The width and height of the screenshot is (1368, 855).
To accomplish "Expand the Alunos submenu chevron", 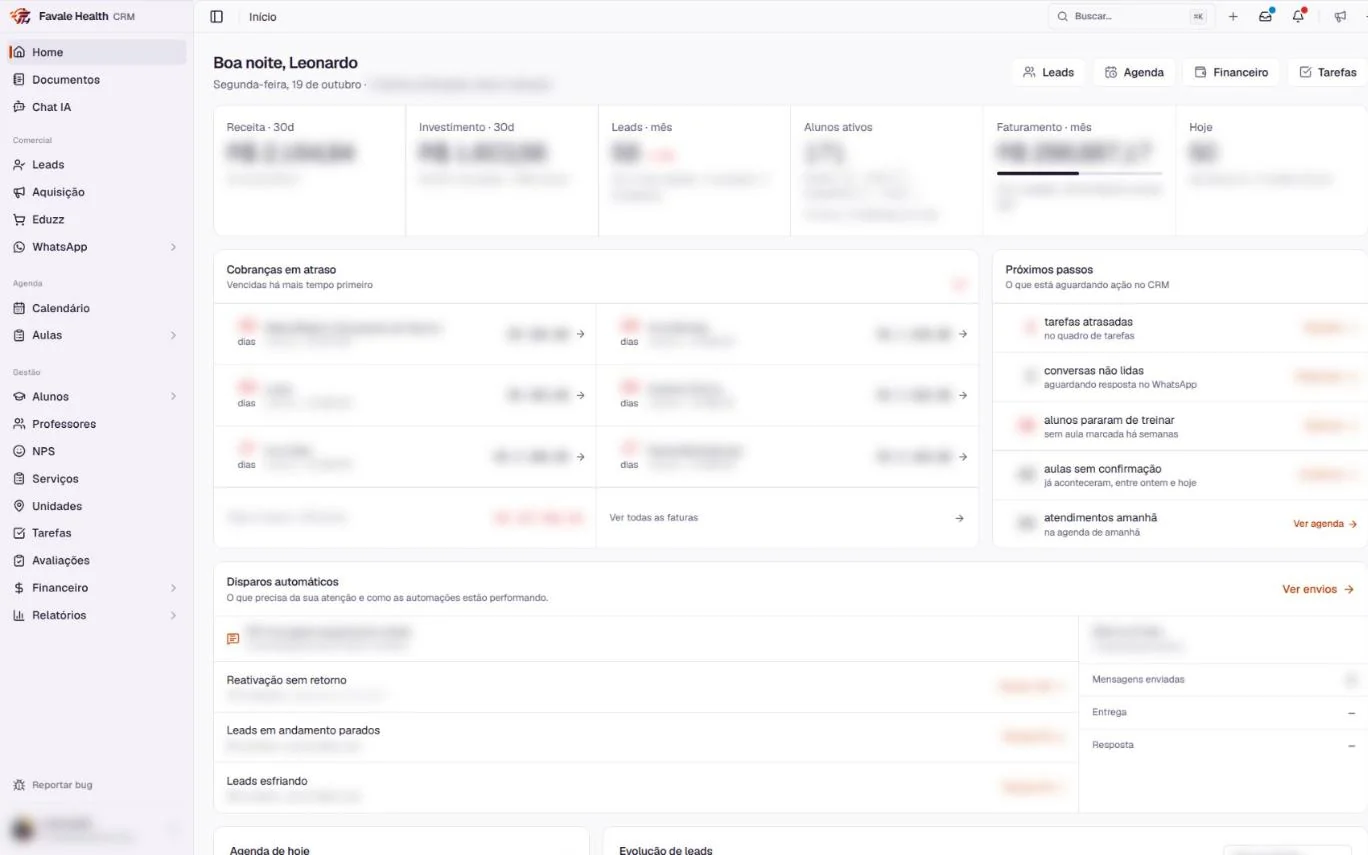I will 173,397.
